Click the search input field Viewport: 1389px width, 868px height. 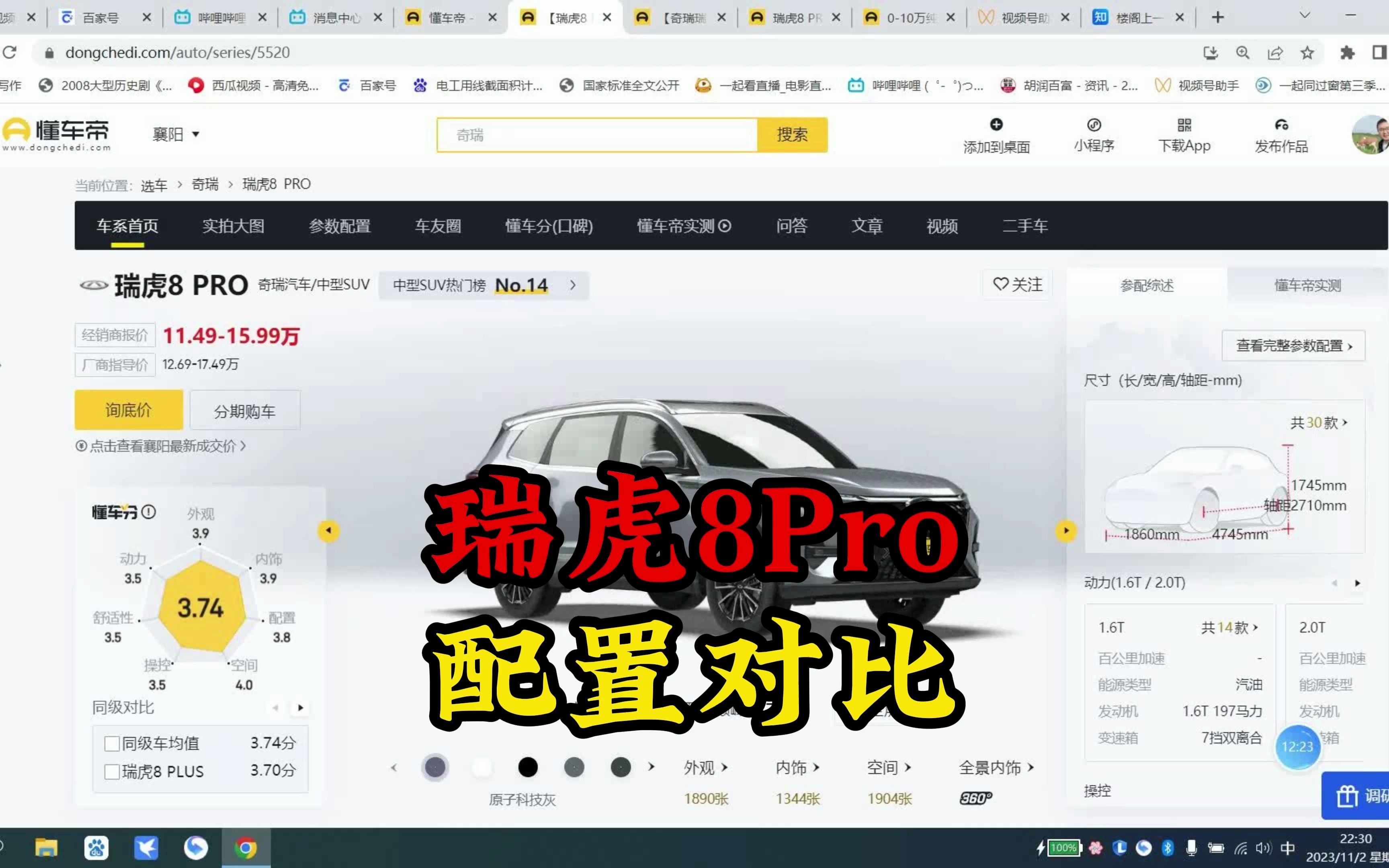[x=597, y=135]
